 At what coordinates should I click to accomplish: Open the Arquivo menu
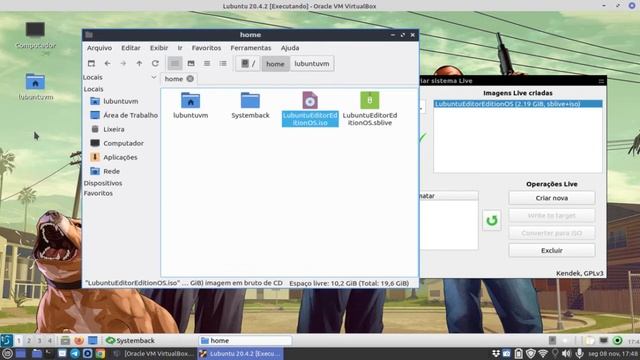pos(99,48)
